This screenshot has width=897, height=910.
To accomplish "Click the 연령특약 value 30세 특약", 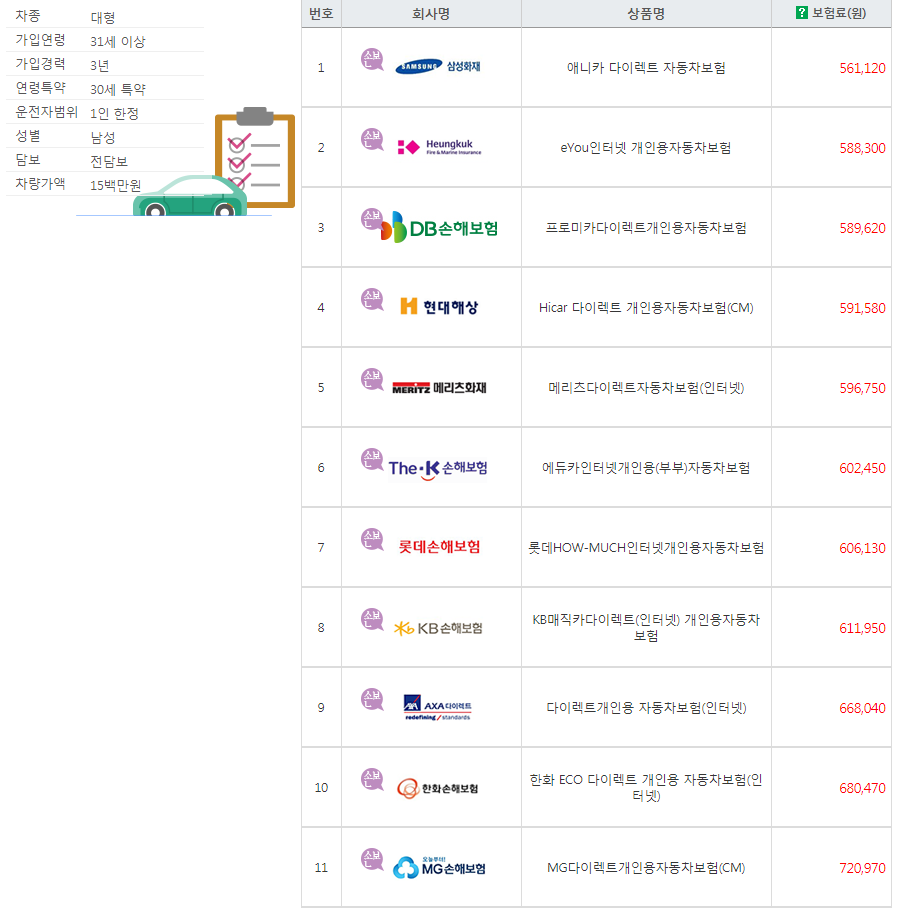I will (x=118, y=89).
